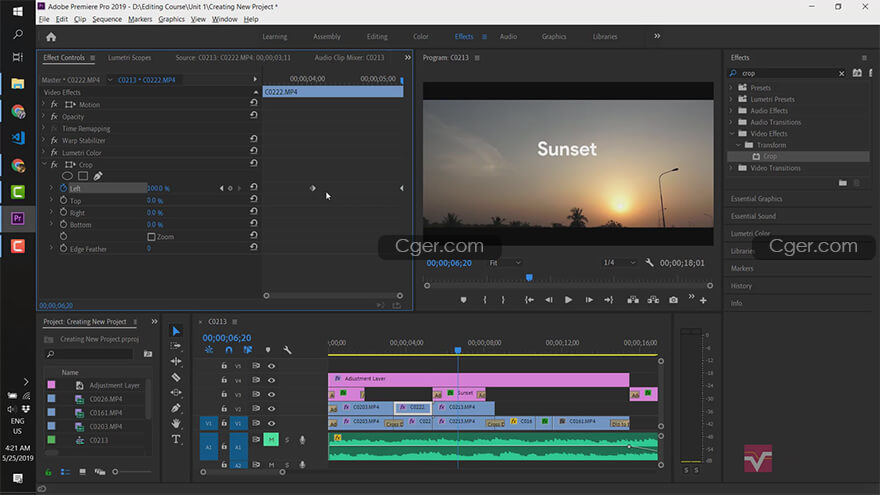Viewport: 880px width, 495px height.
Task: Click the Lift button in Program monitor
Action: click(x=633, y=300)
